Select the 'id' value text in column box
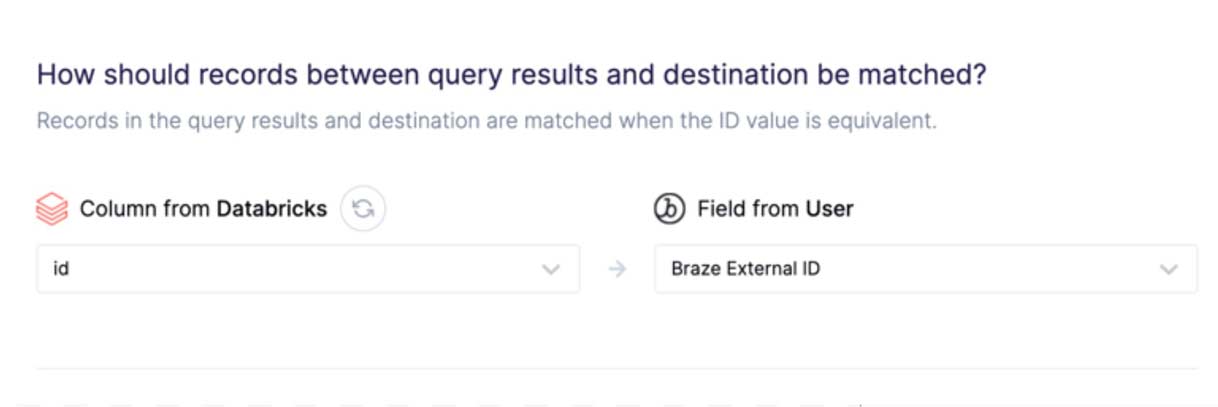 (61, 269)
